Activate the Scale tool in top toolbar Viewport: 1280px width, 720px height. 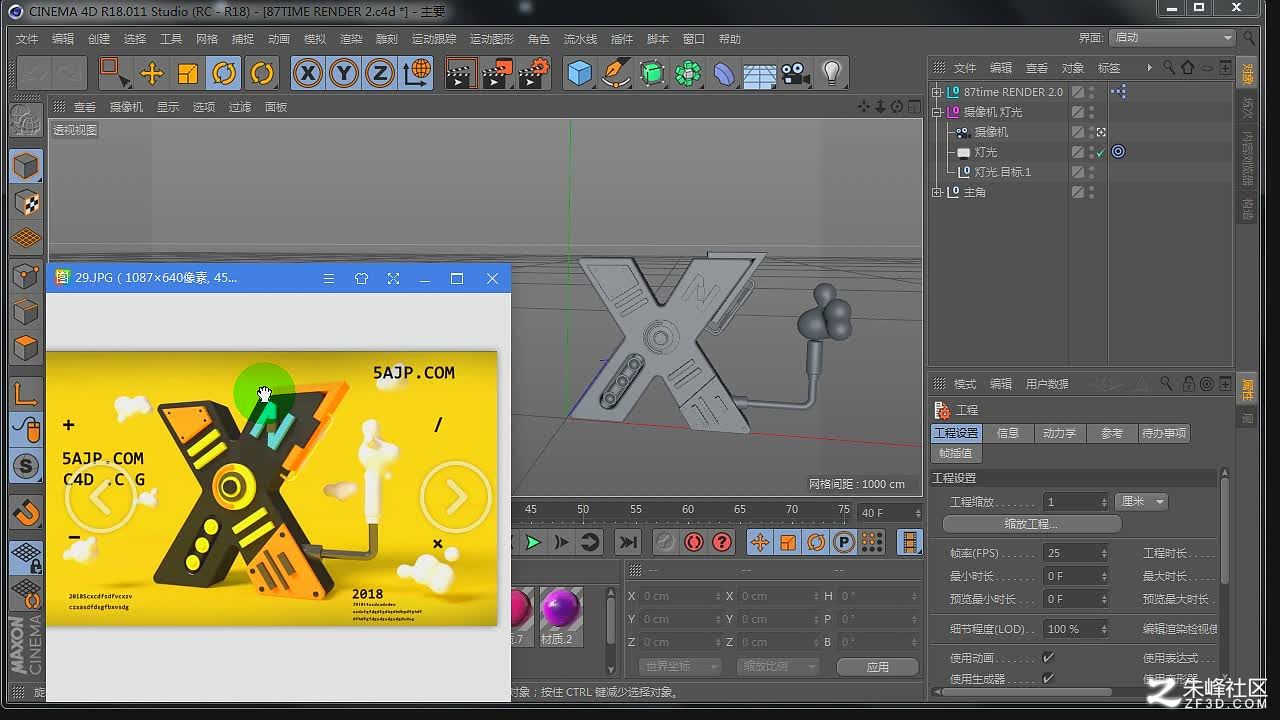click(x=188, y=73)
